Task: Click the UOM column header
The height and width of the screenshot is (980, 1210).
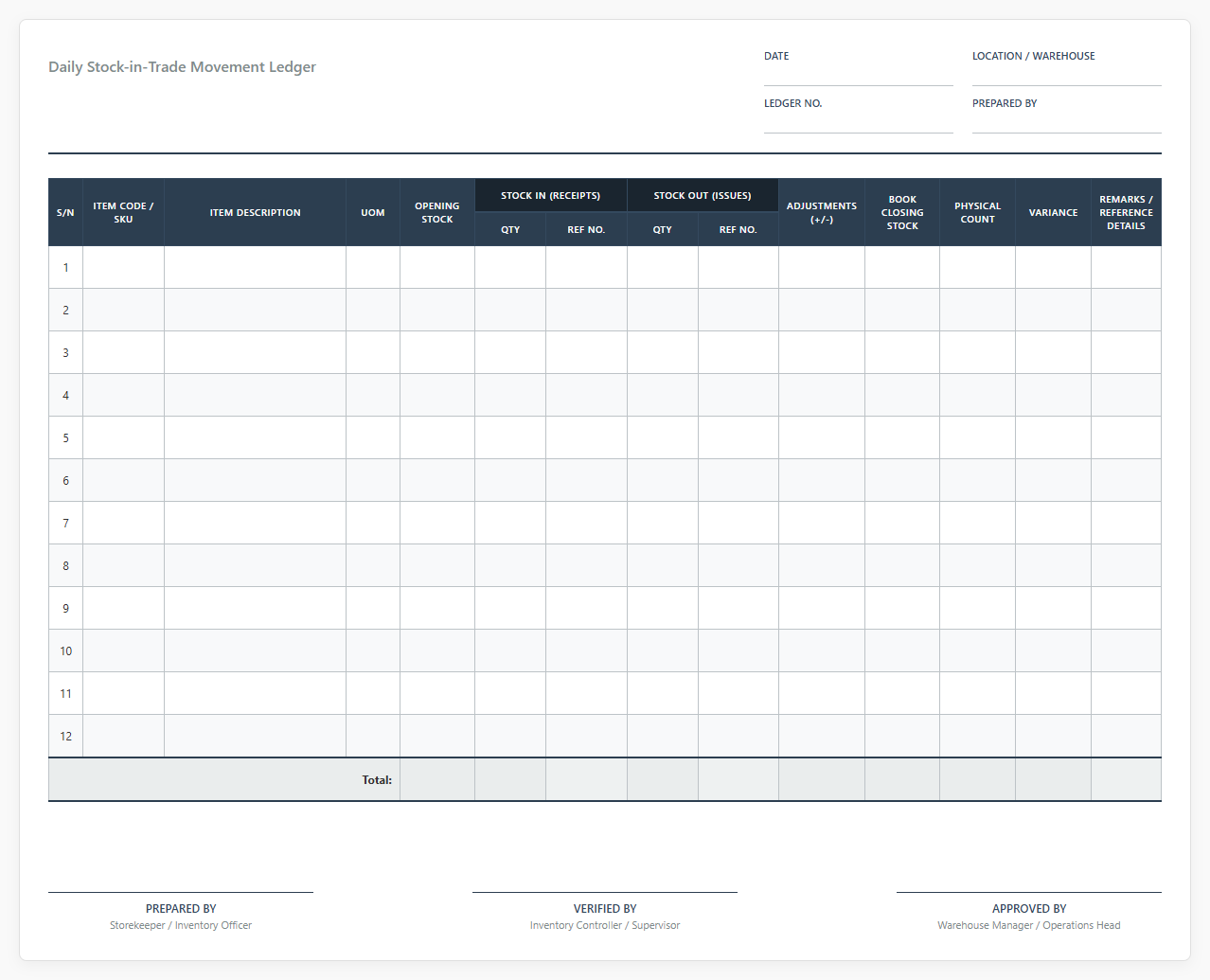Action: point(373,212)
